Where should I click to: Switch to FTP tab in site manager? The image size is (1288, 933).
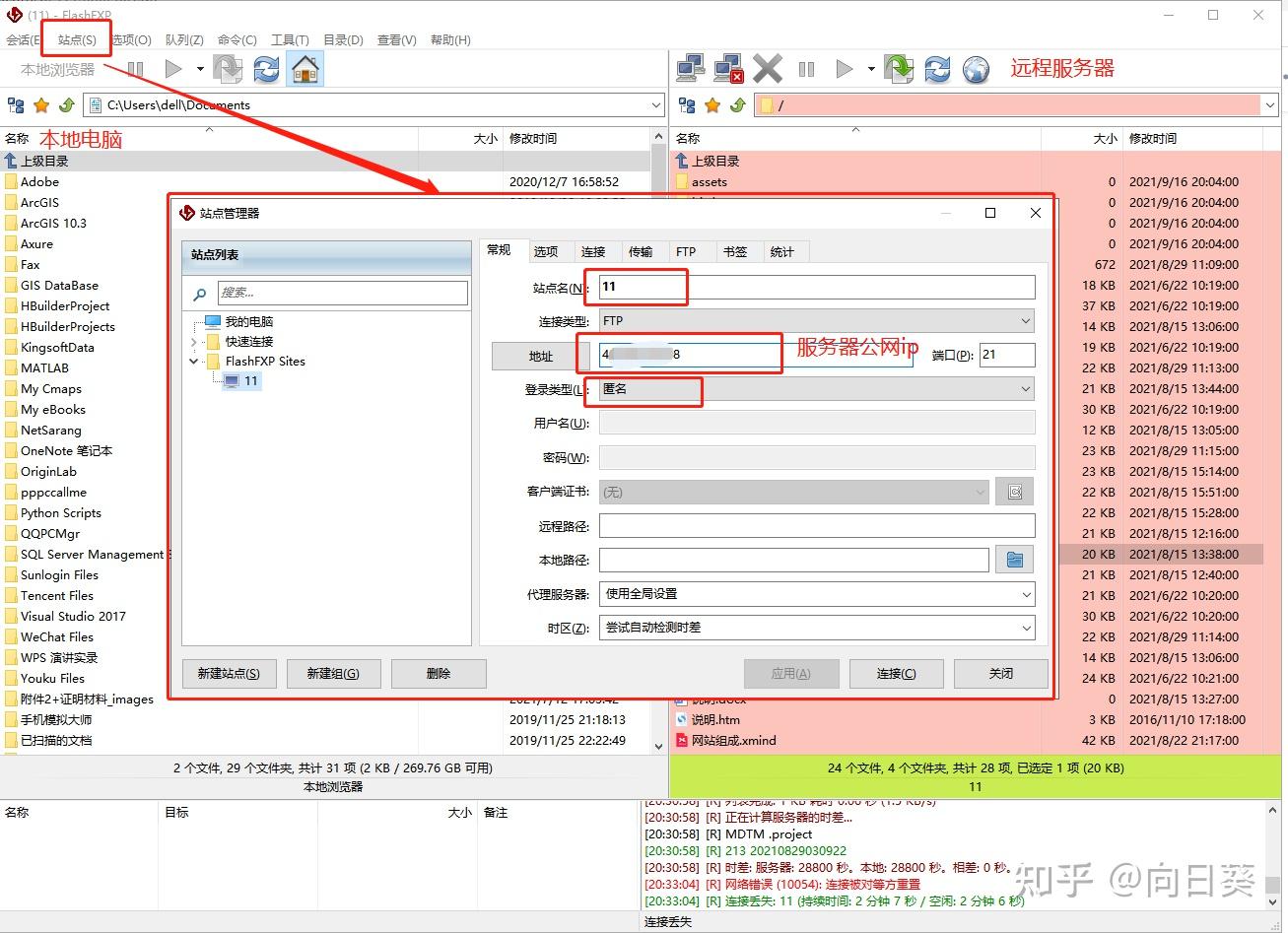(x=687, y=252)
